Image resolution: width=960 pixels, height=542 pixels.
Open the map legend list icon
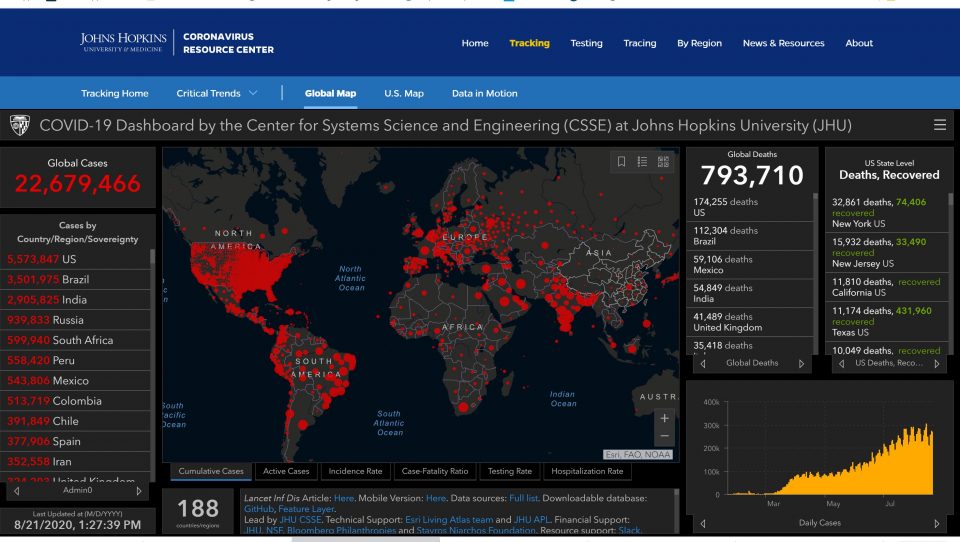coord(642,161)
